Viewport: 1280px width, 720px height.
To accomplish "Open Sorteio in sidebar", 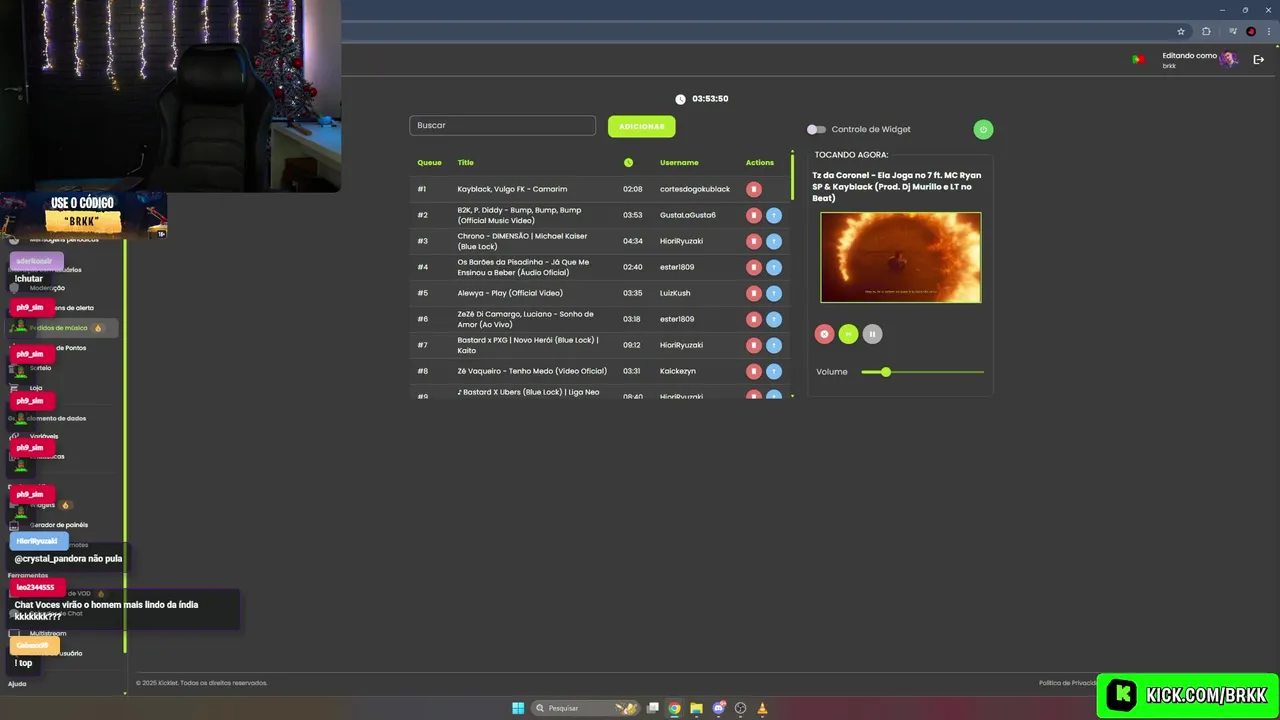I will coord(40,368).
